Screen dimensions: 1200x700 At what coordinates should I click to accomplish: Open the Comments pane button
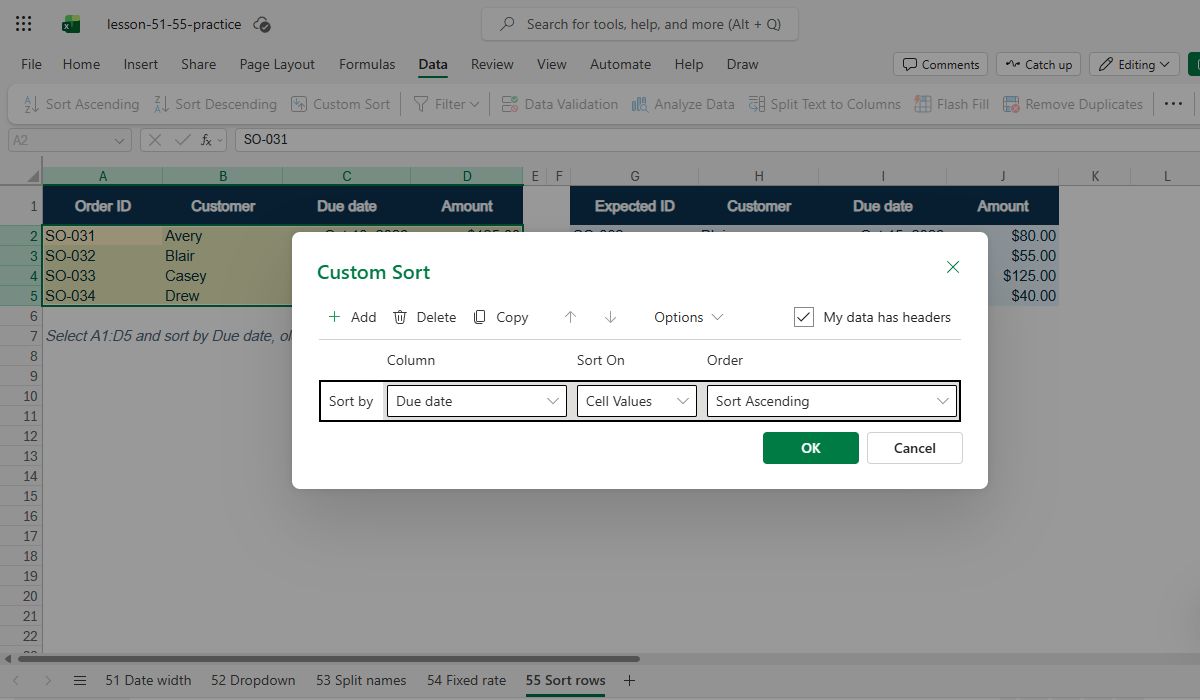[x=940, y=64]
